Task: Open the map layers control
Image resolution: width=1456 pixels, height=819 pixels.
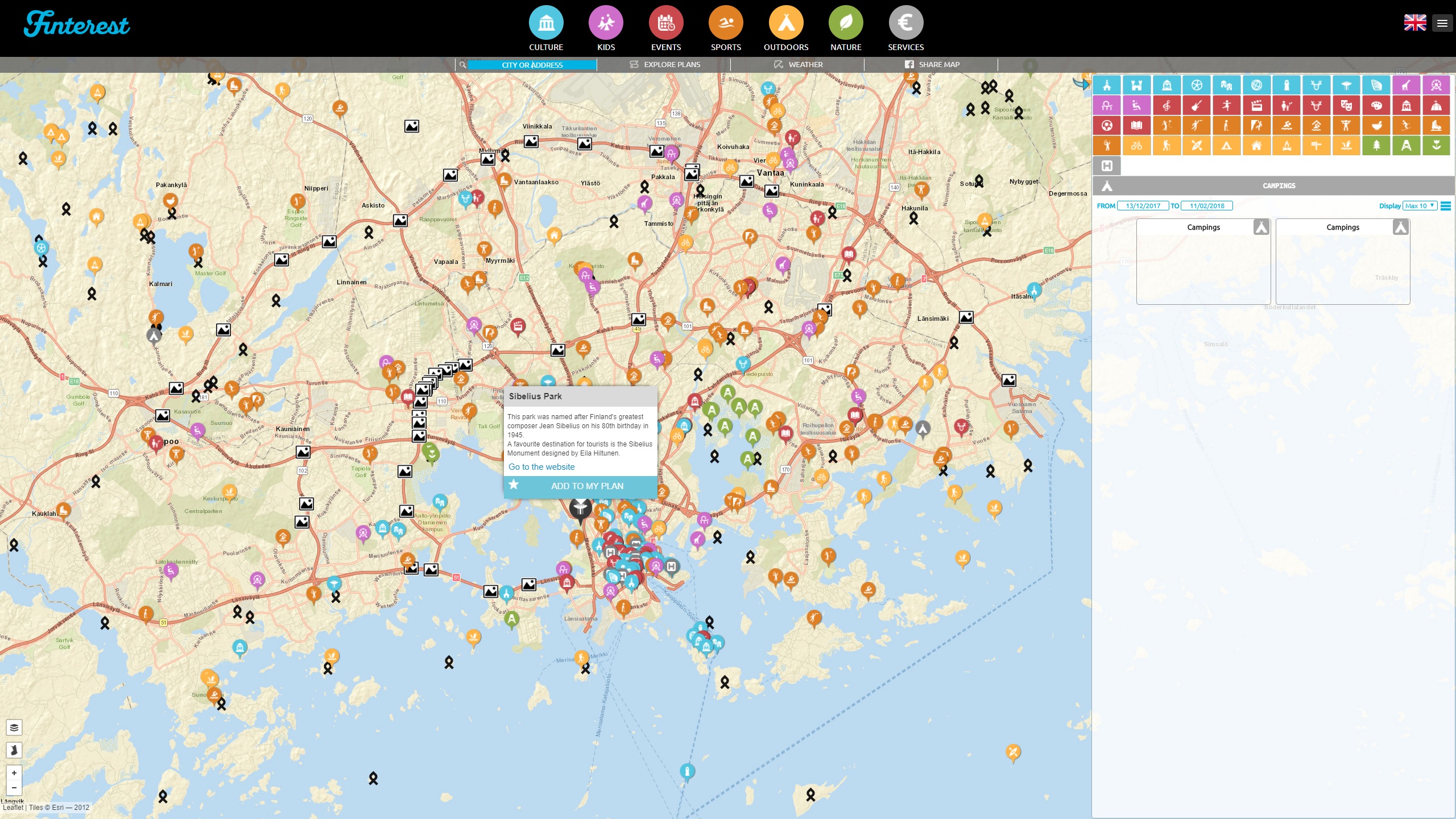Action: pos(14,727)
